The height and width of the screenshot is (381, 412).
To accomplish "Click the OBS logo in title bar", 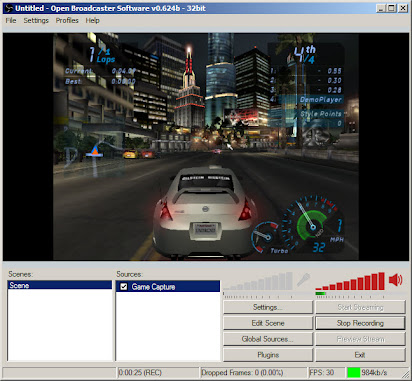I will 9,8.
